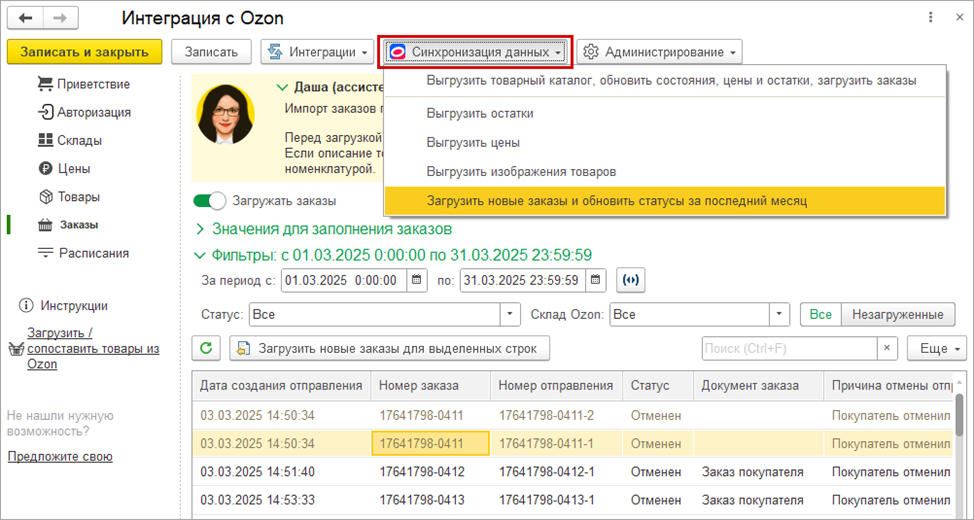Click the period selection icon button

[x=630, y=280]
